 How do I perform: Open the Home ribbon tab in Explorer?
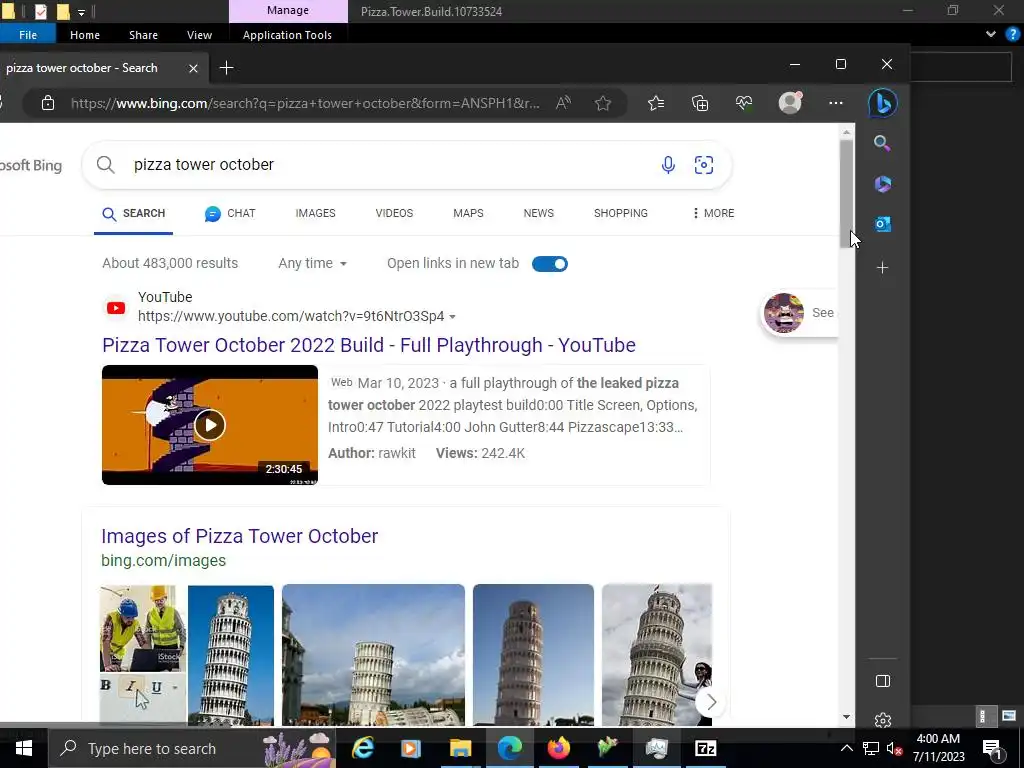[85, 35]
